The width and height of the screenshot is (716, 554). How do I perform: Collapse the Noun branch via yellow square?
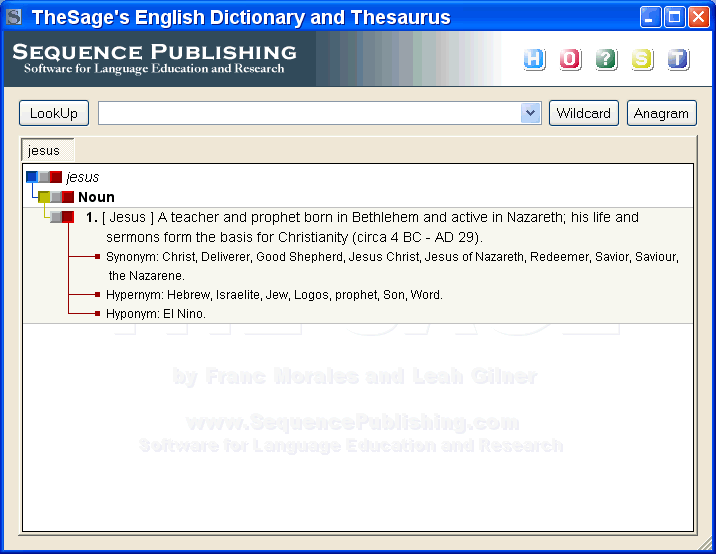coord(44,197)
